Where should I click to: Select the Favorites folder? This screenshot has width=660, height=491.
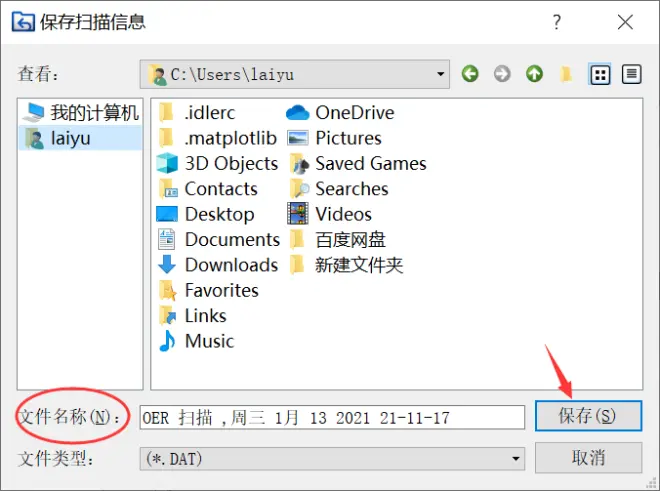[x=209, y=290]
